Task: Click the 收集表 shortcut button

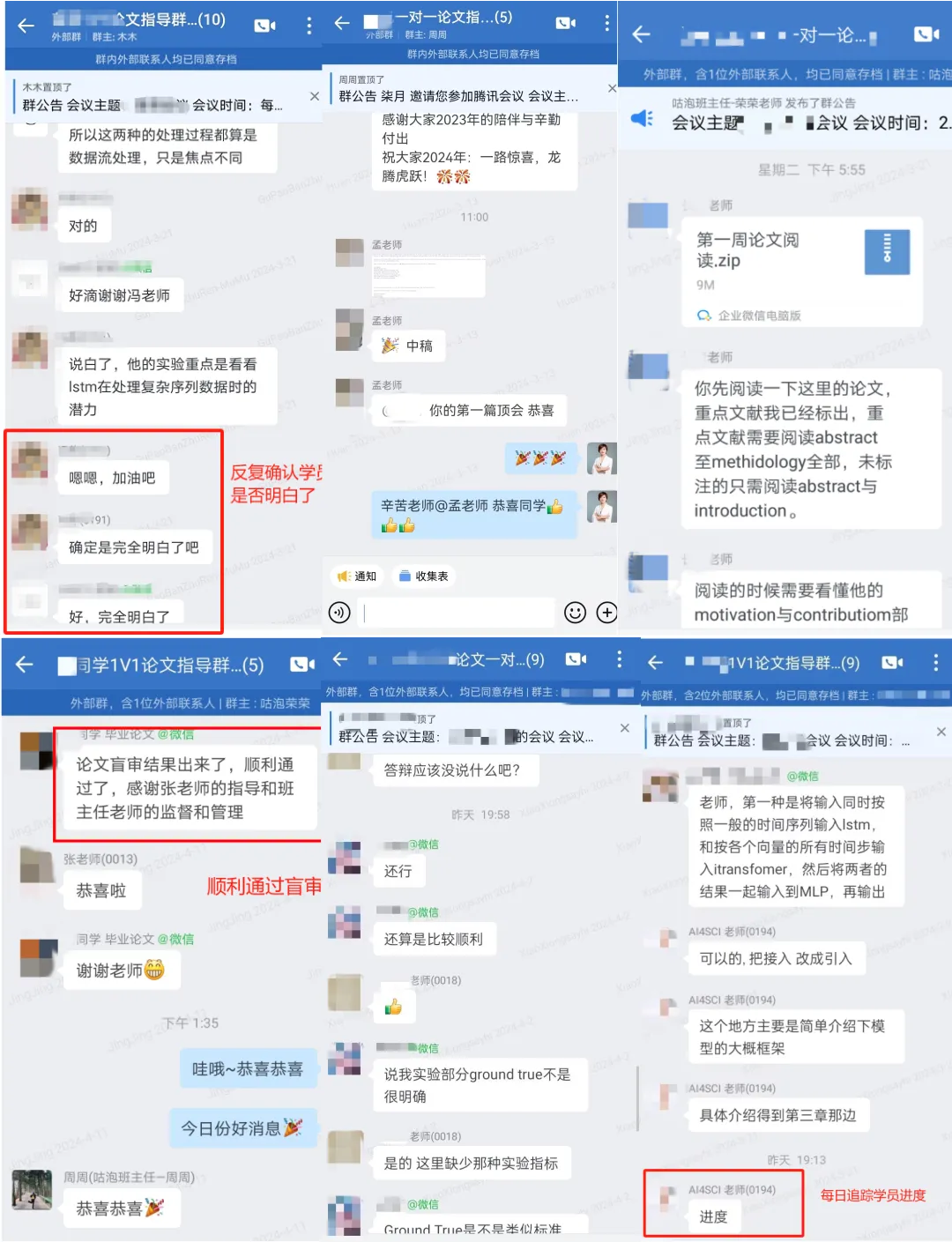Action: [423, 576]
